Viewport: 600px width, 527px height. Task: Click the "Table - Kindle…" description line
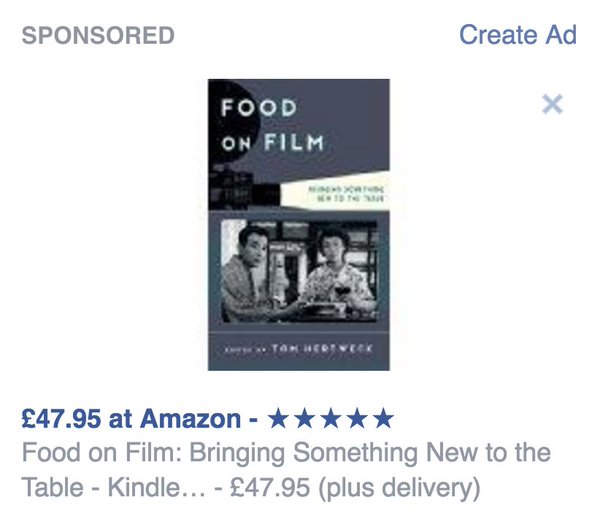pyautogui.click(x=113, y=487)
